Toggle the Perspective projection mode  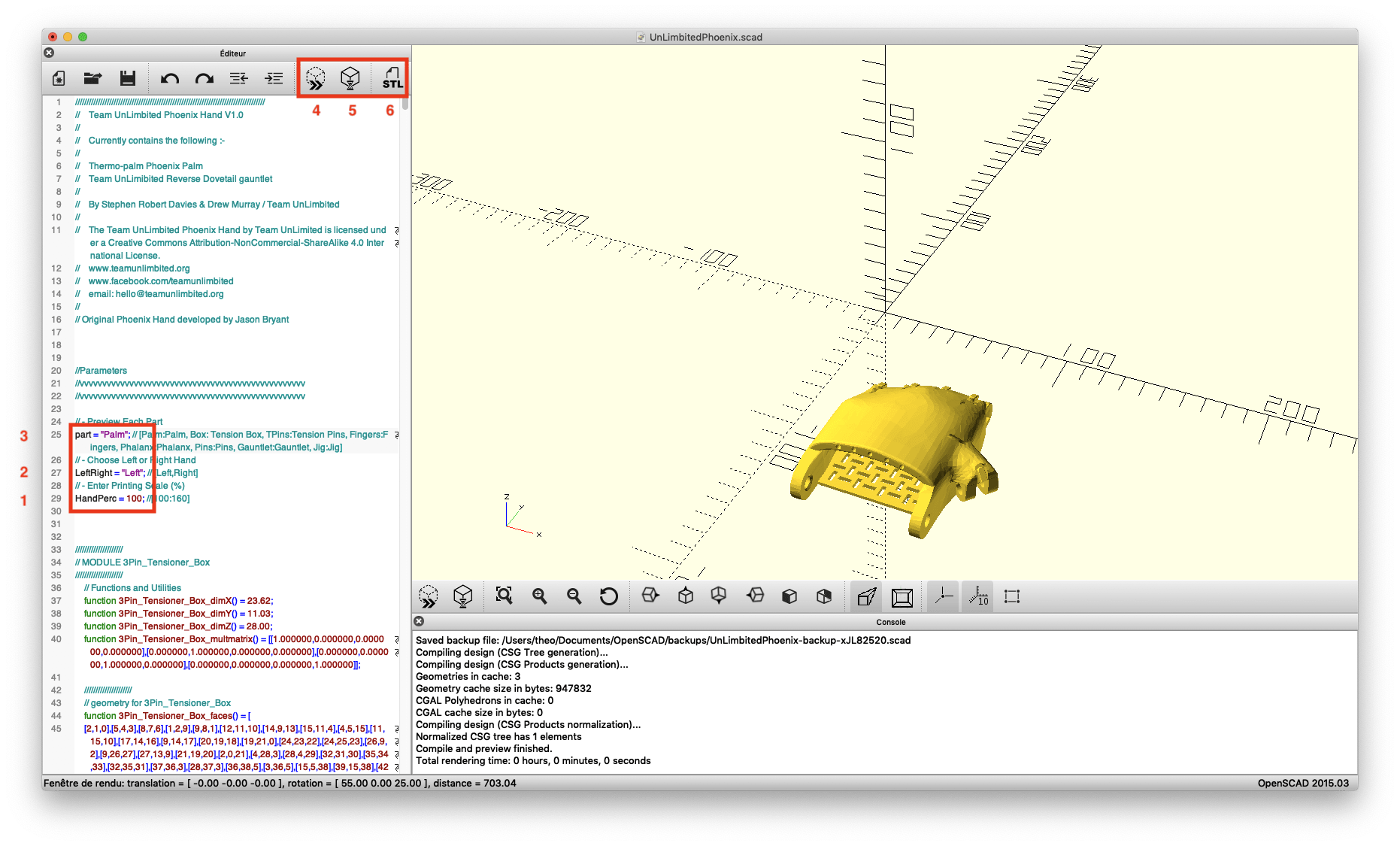[x=866, y=597]
